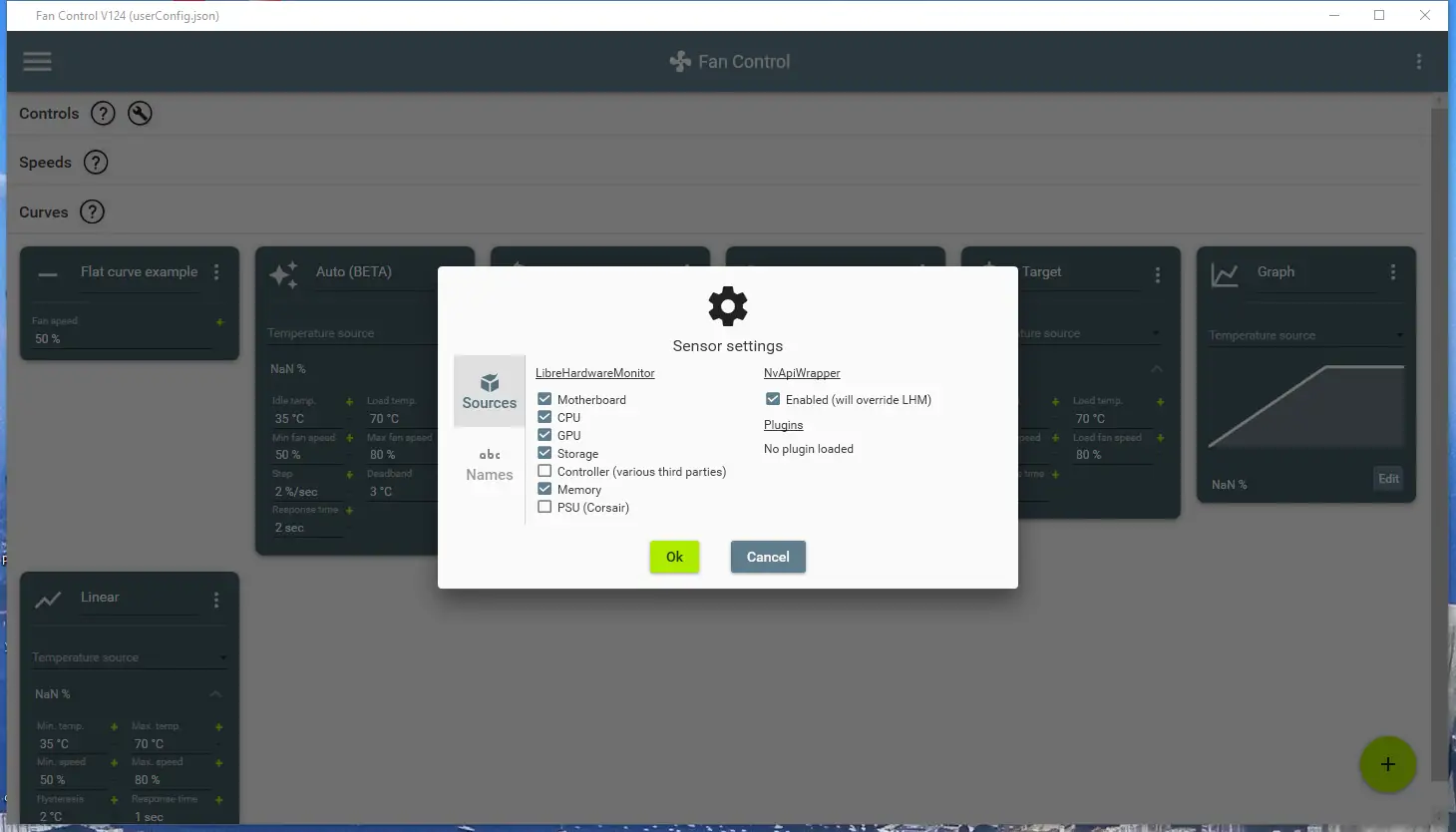This screenshot has height=832, width=1456.
Task: Click the Auto (BETA) sparkle icon
Action: tap(283, 274)
